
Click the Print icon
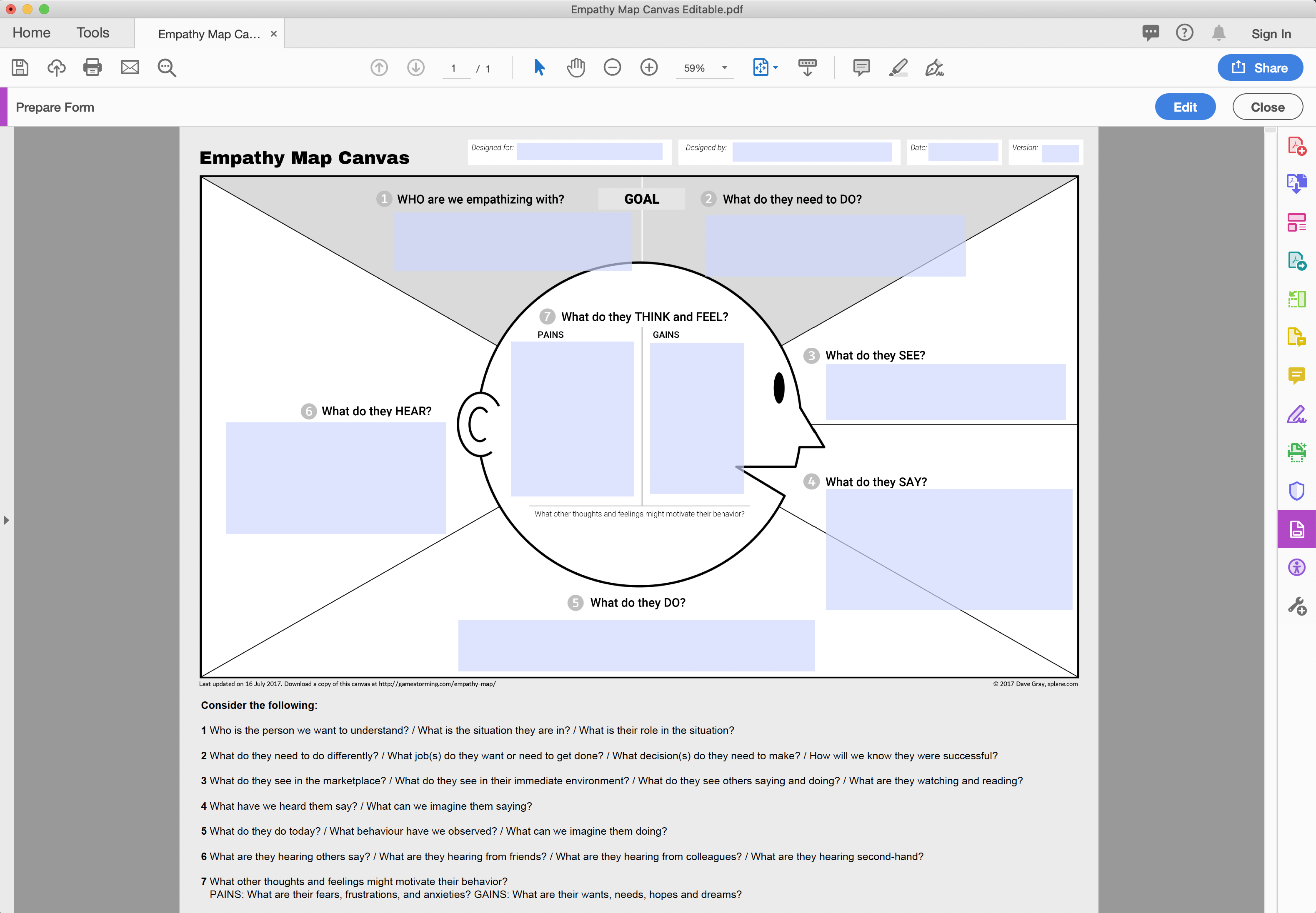point(92,67)
